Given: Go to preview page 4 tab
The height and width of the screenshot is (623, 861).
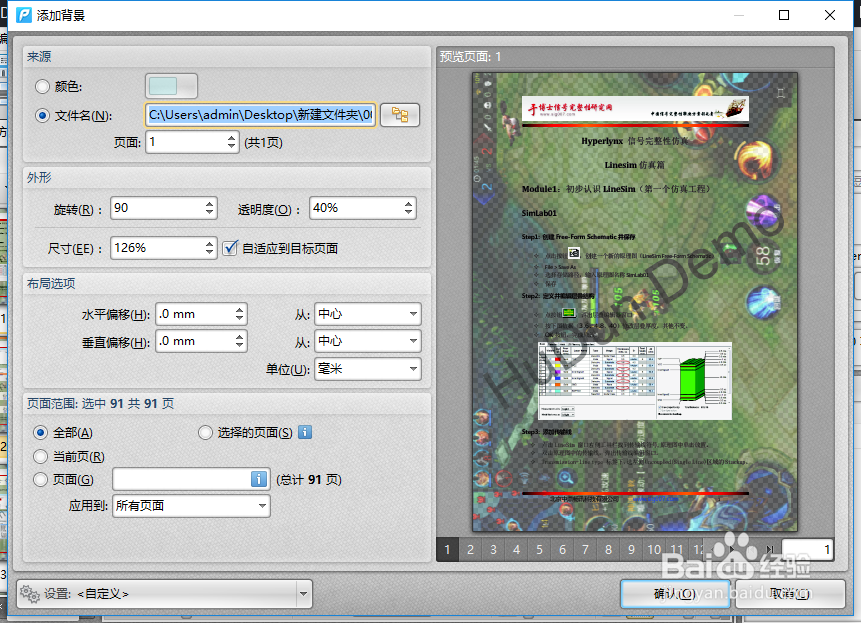Looking at the screenshot, I should 517,549.
